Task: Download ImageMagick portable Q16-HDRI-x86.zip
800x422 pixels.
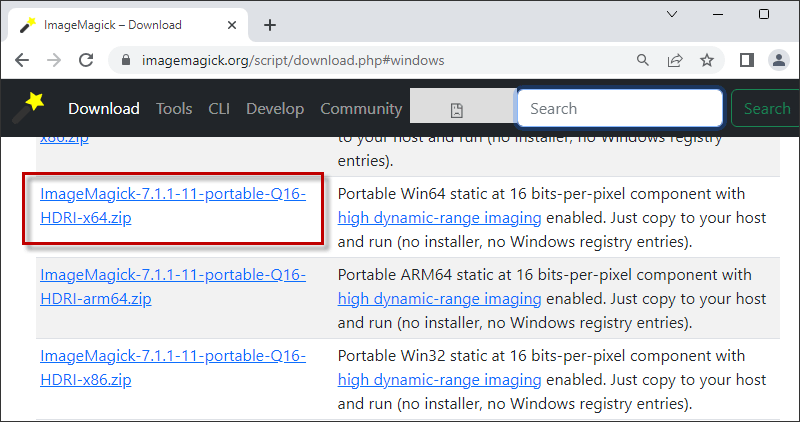Action: [x=173, y=367]
